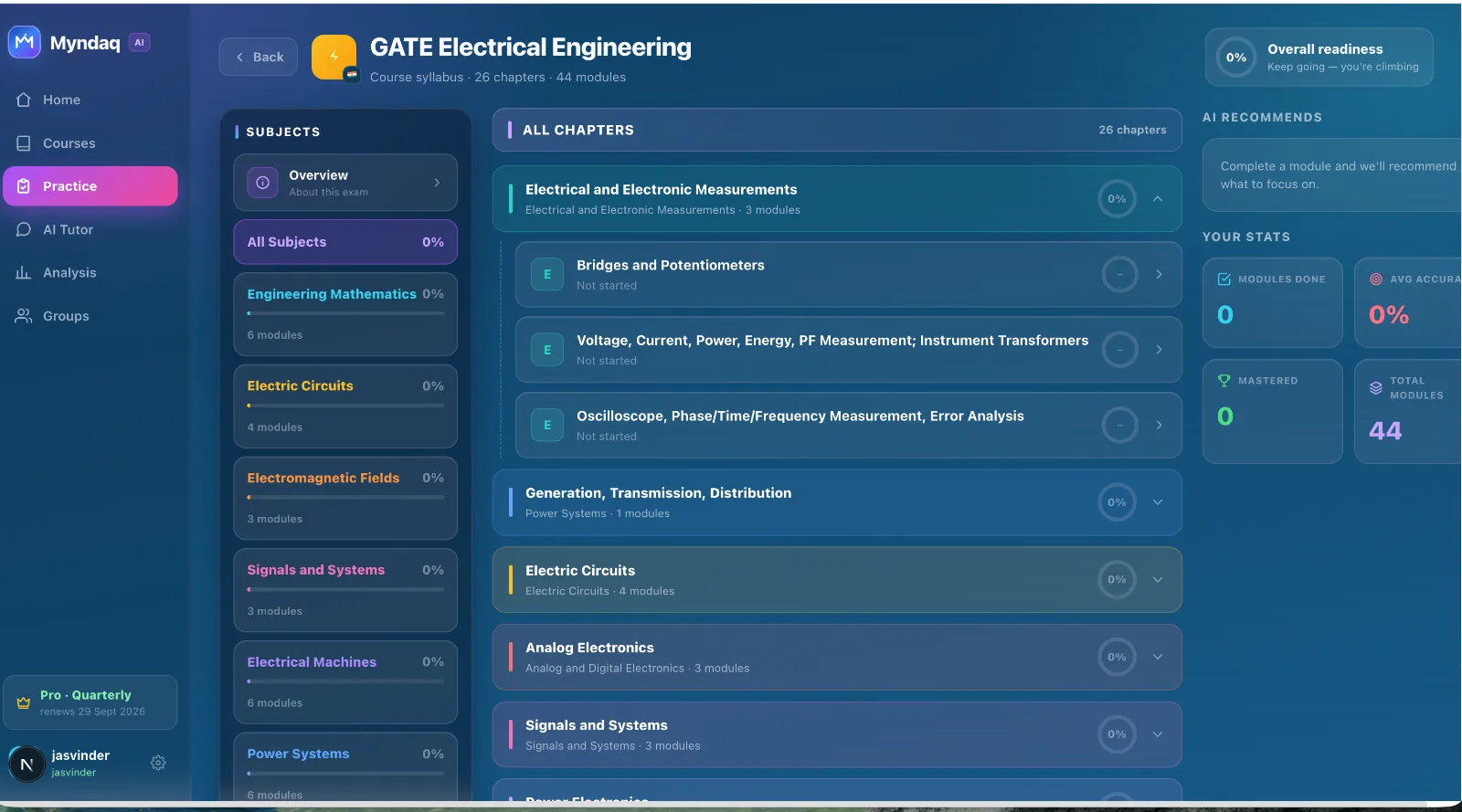The width and height of the screenshot is (1462, 812).
Task: Click the AI Tutor chat bubble icon
Action: point(24,229)
